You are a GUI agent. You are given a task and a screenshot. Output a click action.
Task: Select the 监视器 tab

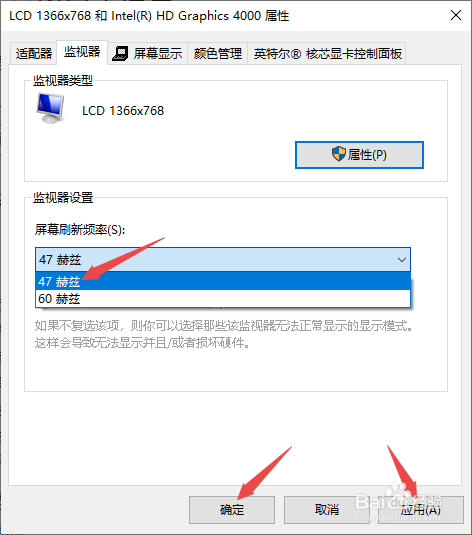tap(82, 52)
